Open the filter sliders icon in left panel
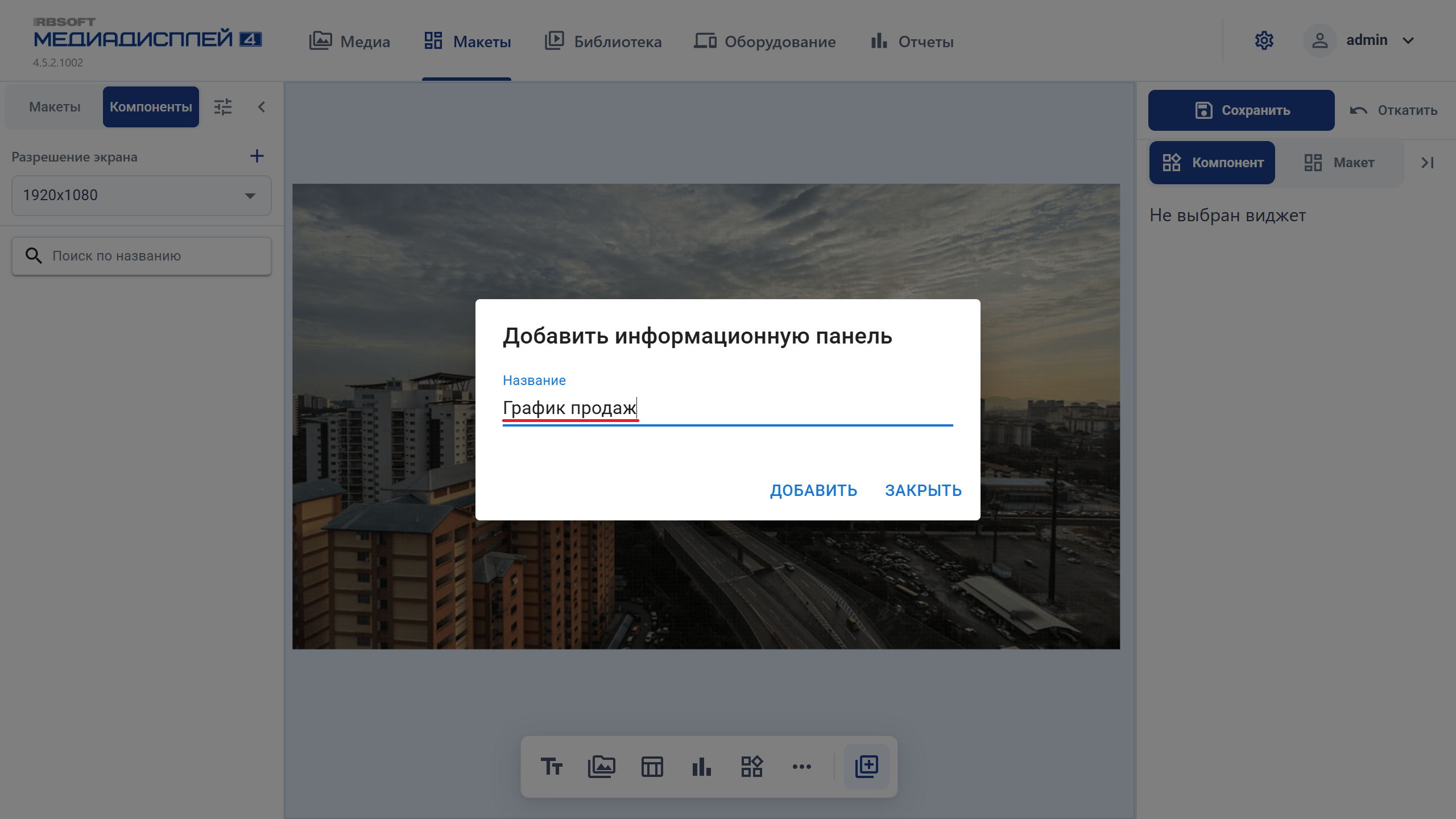Screen dimensions: 1456x819 pyautogui.click(x=223, y=107)
